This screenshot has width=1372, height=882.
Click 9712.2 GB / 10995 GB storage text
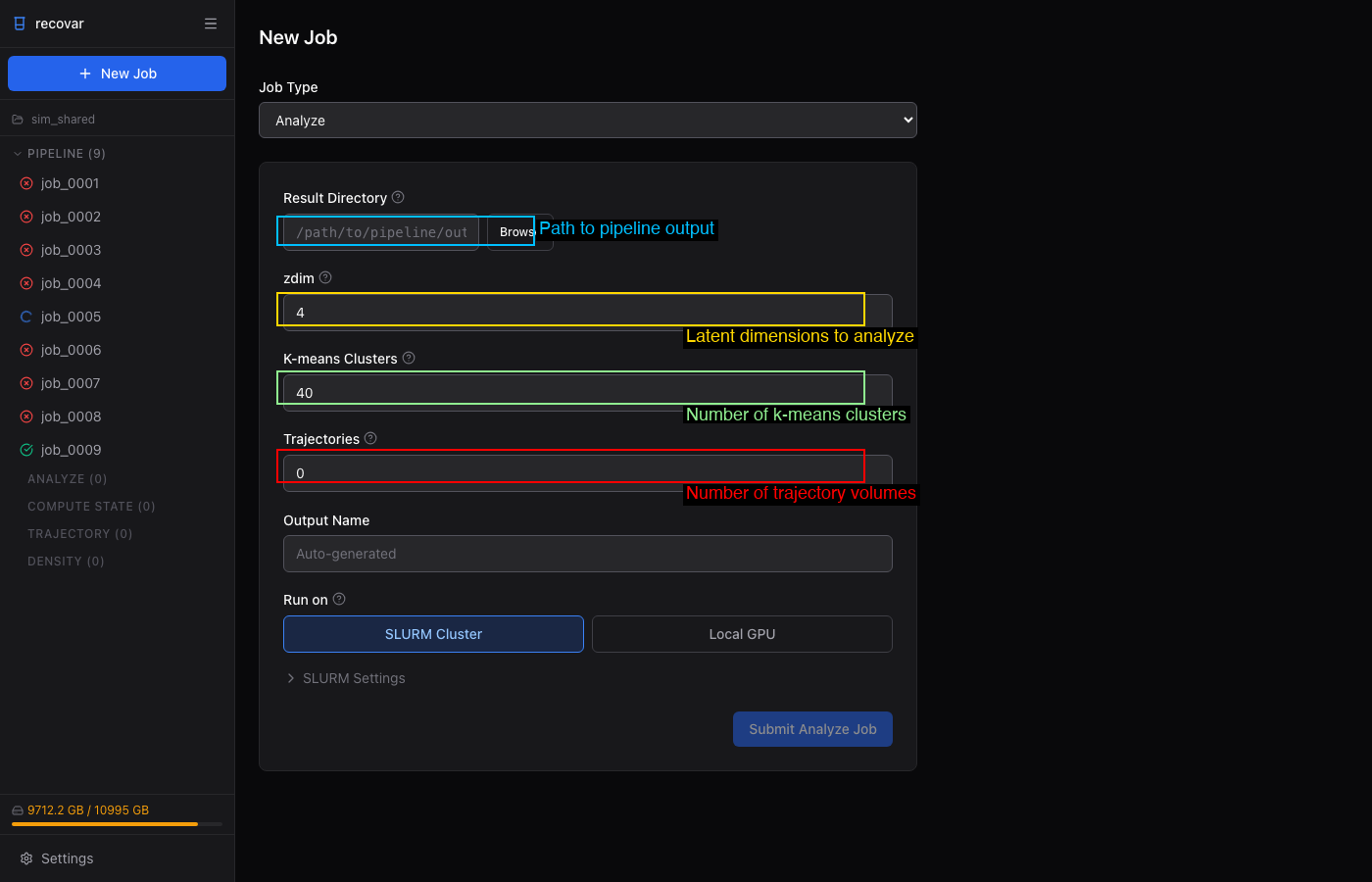click(88, 810)
